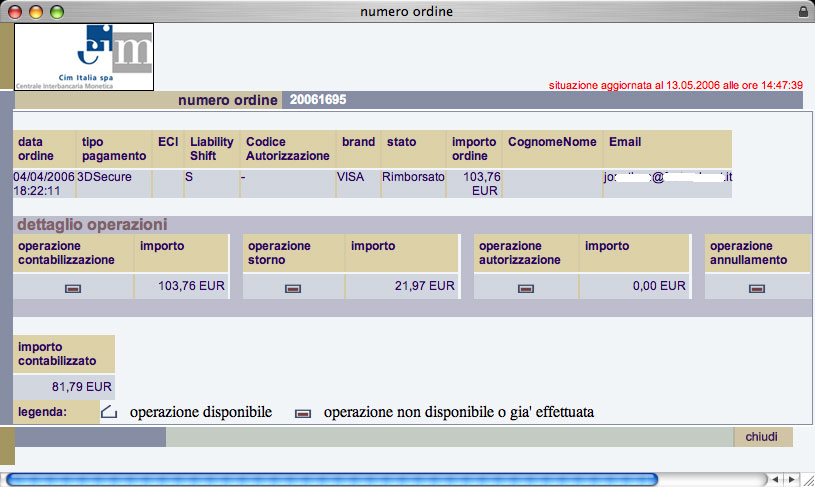The image size is (815, 487).
Task: Click the Rimborsato status cell
Action: point(406,177)
